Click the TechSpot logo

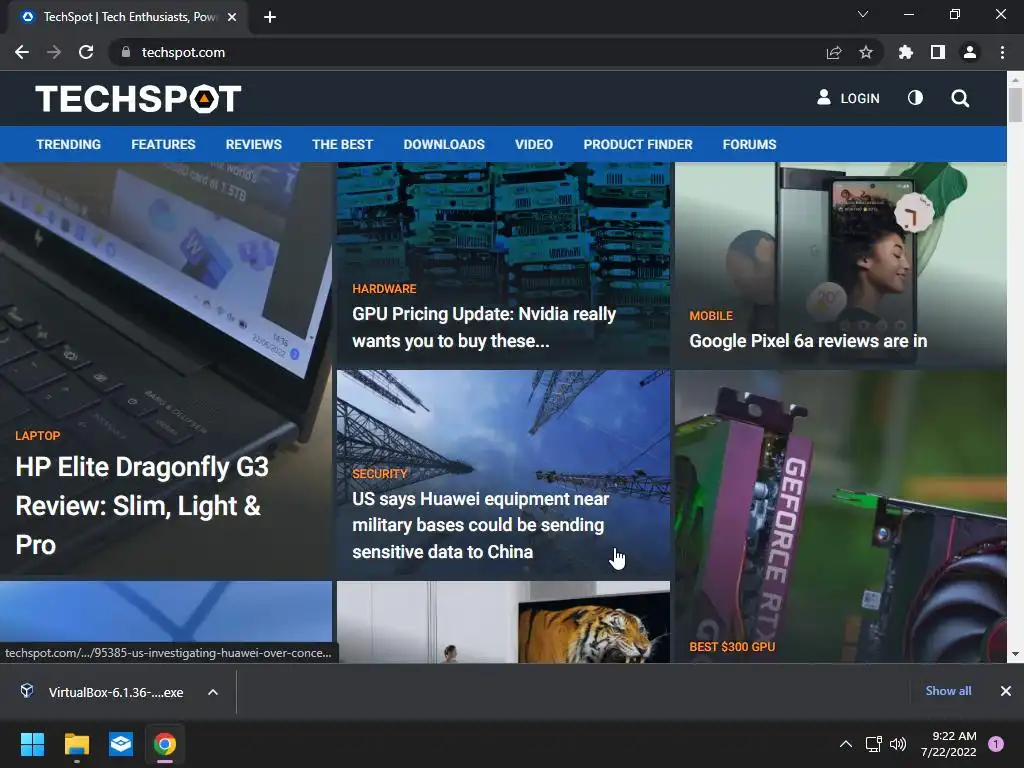(138, 99)
